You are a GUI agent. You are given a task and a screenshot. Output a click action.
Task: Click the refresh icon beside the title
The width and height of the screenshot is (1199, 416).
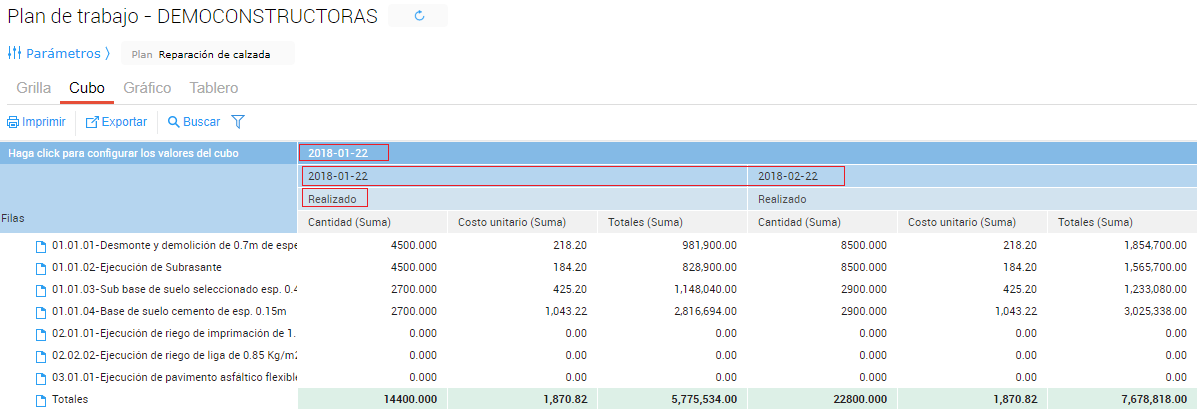(419, 16)
